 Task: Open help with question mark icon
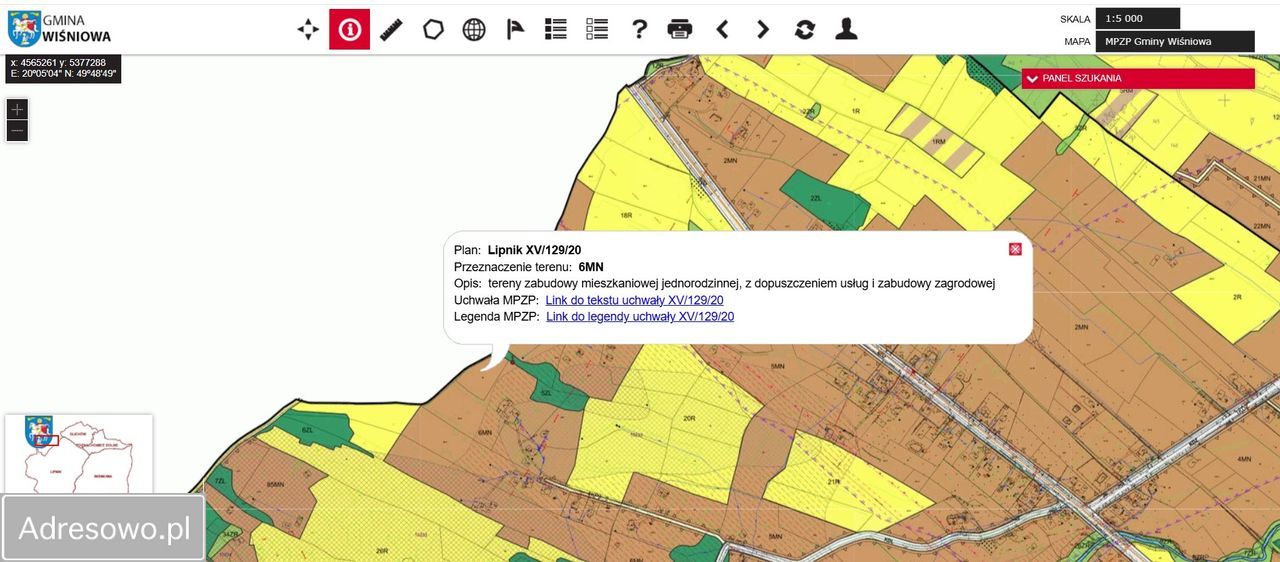[x=639, y=29]
